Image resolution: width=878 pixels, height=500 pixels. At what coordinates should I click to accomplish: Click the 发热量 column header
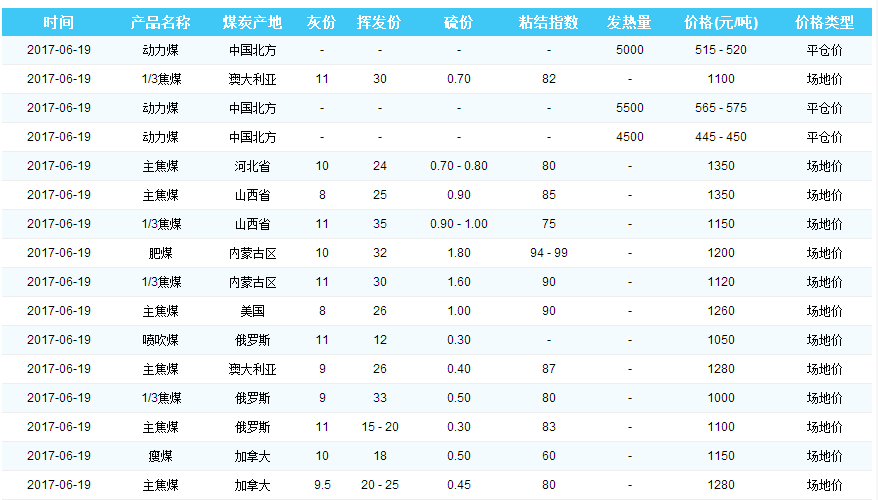[630, 22]
